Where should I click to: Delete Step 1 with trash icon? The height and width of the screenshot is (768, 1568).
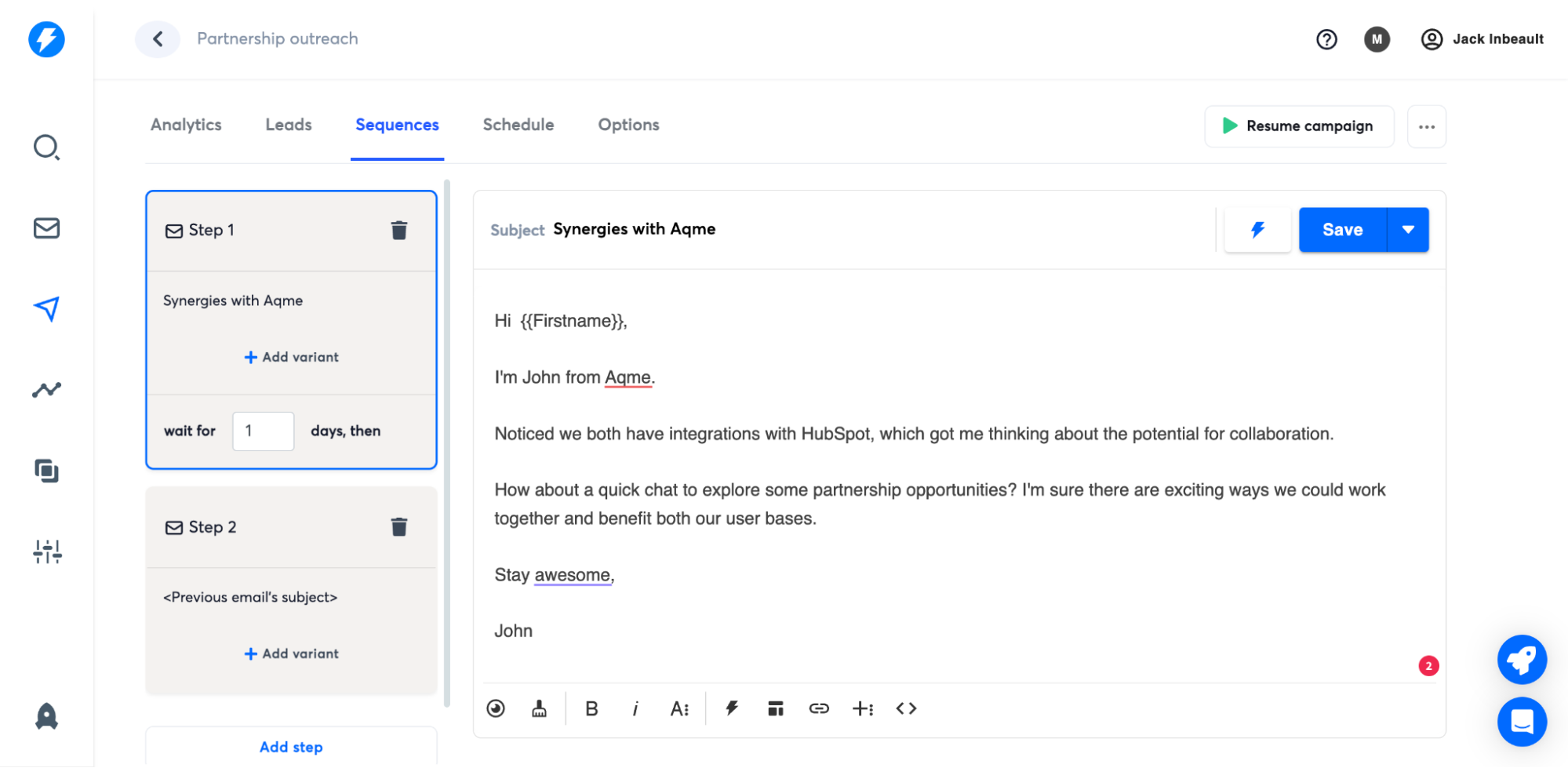point(399,230)
